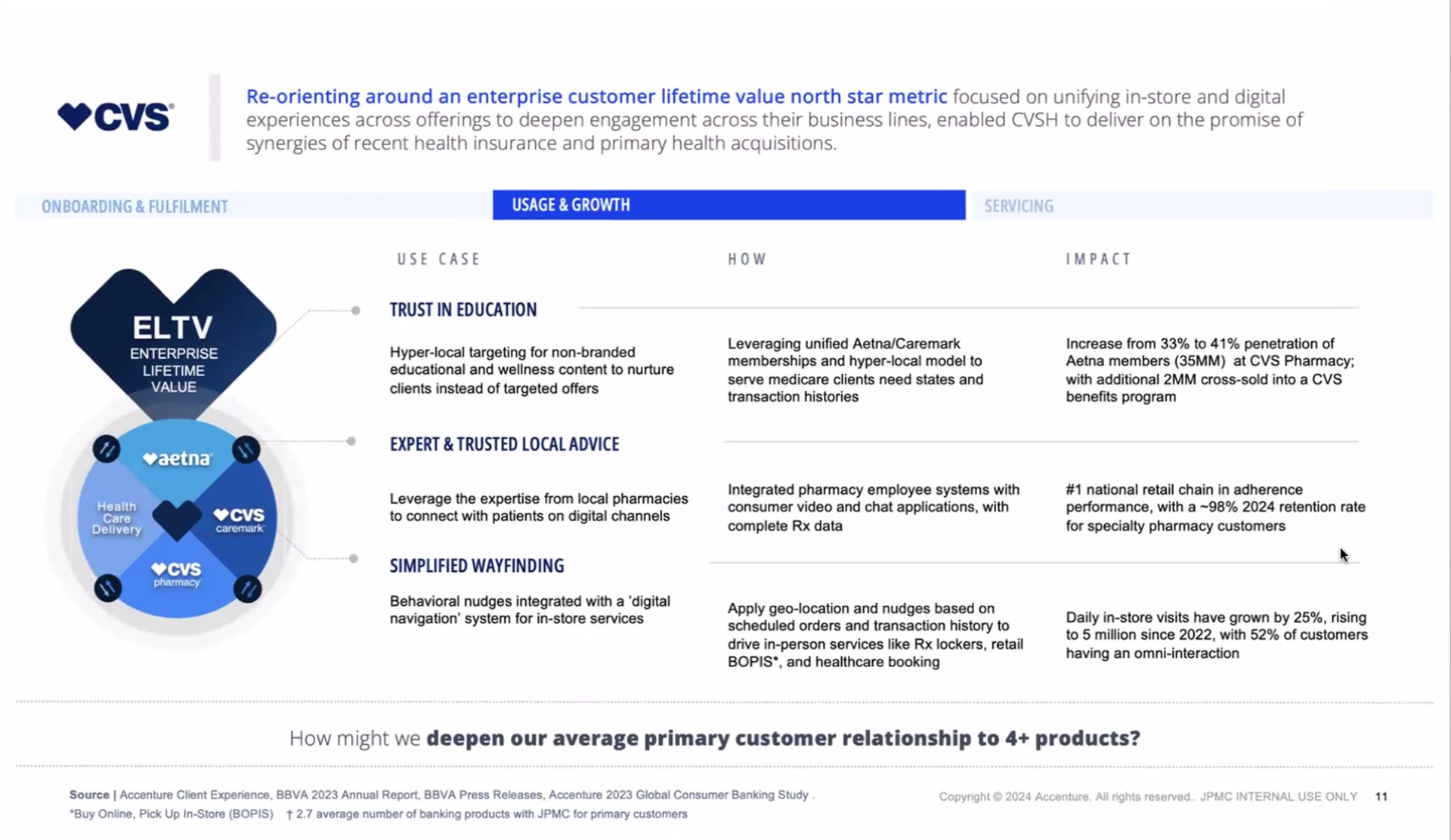Select the CVS Caremark segment

tap(239, 520)
